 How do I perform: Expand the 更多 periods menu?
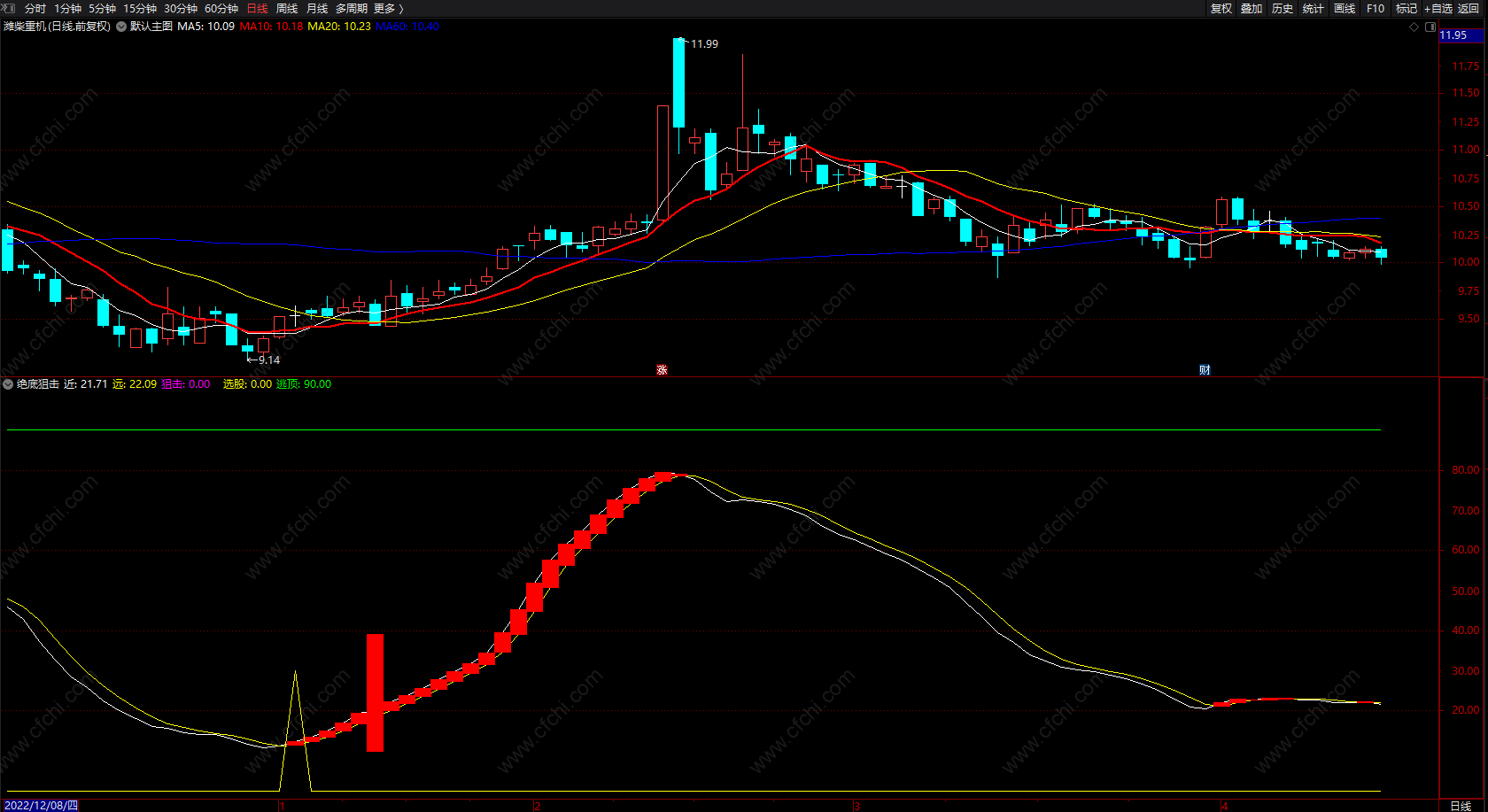[x=388, y=8]
